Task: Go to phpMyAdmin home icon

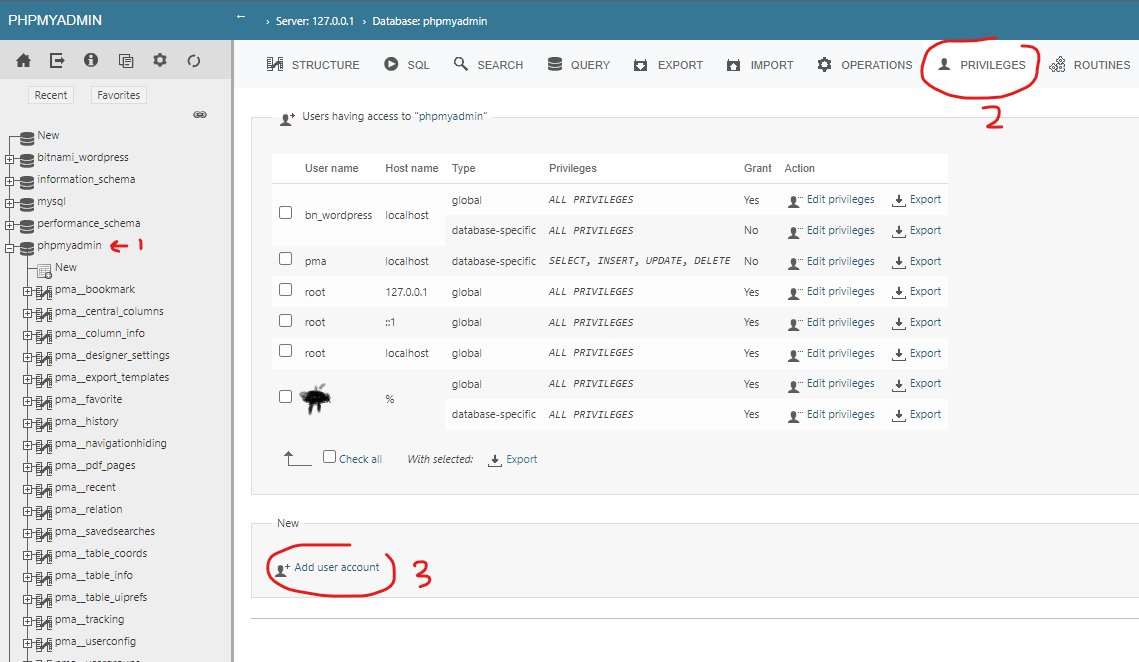Action: tap(23, 60)
